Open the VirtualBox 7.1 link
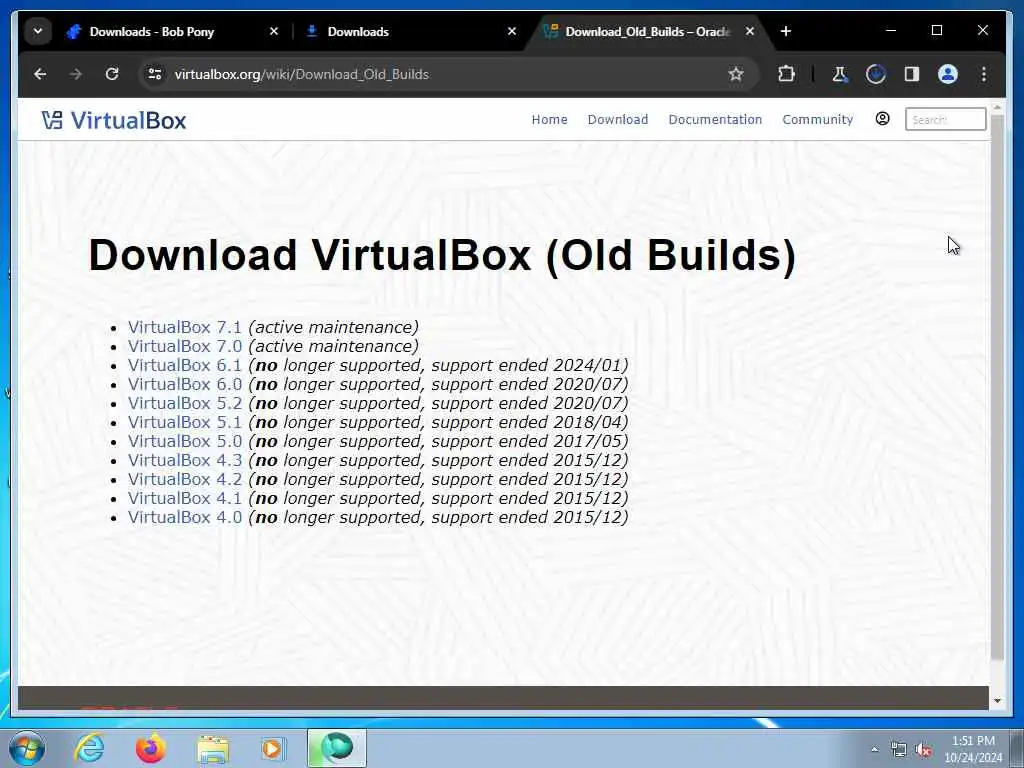The width and height of the screenshot is (1024, 768). tap(185, 327)
